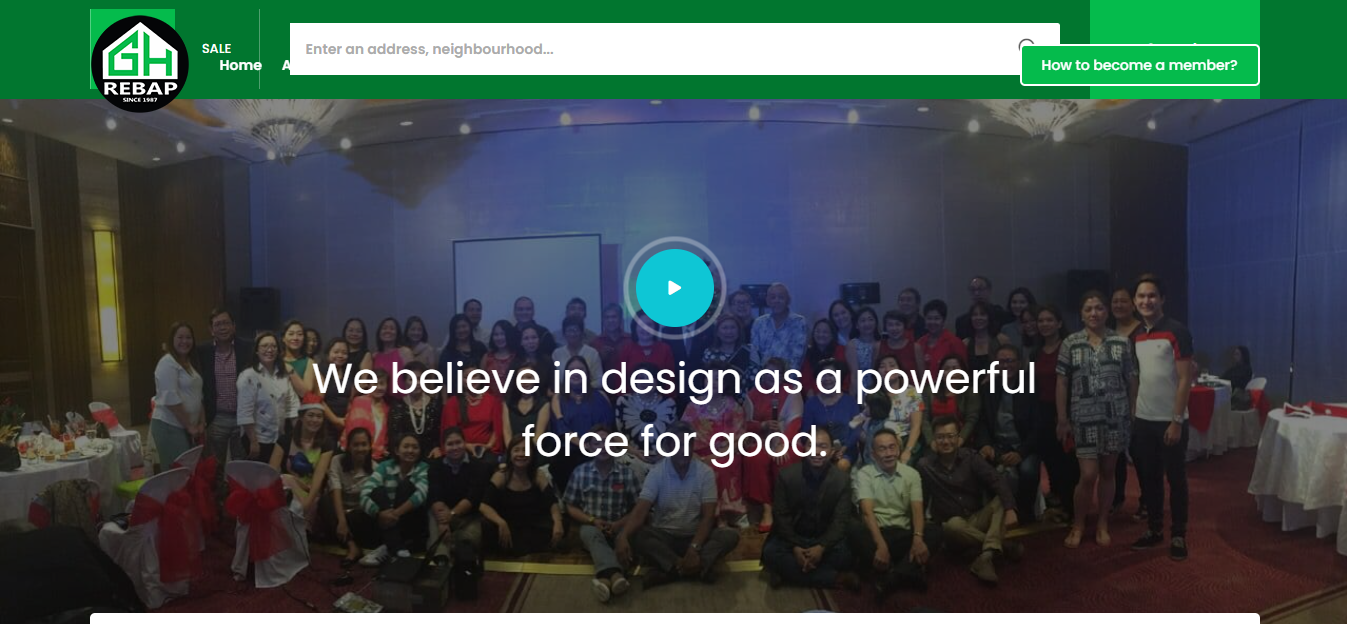This screenshot has height=624, width=1347.
Task: Click the chandelier in the hero photo's top left
Action: click(285, 130)
